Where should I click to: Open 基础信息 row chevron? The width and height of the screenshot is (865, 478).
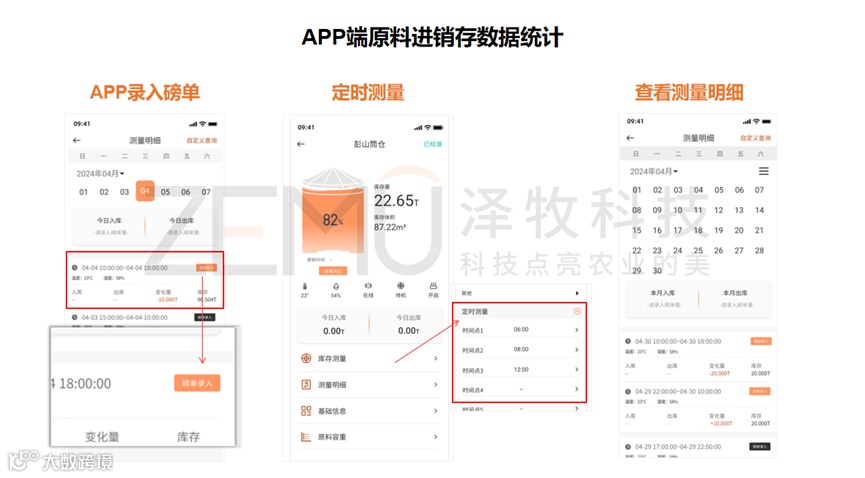coord(436,411)
